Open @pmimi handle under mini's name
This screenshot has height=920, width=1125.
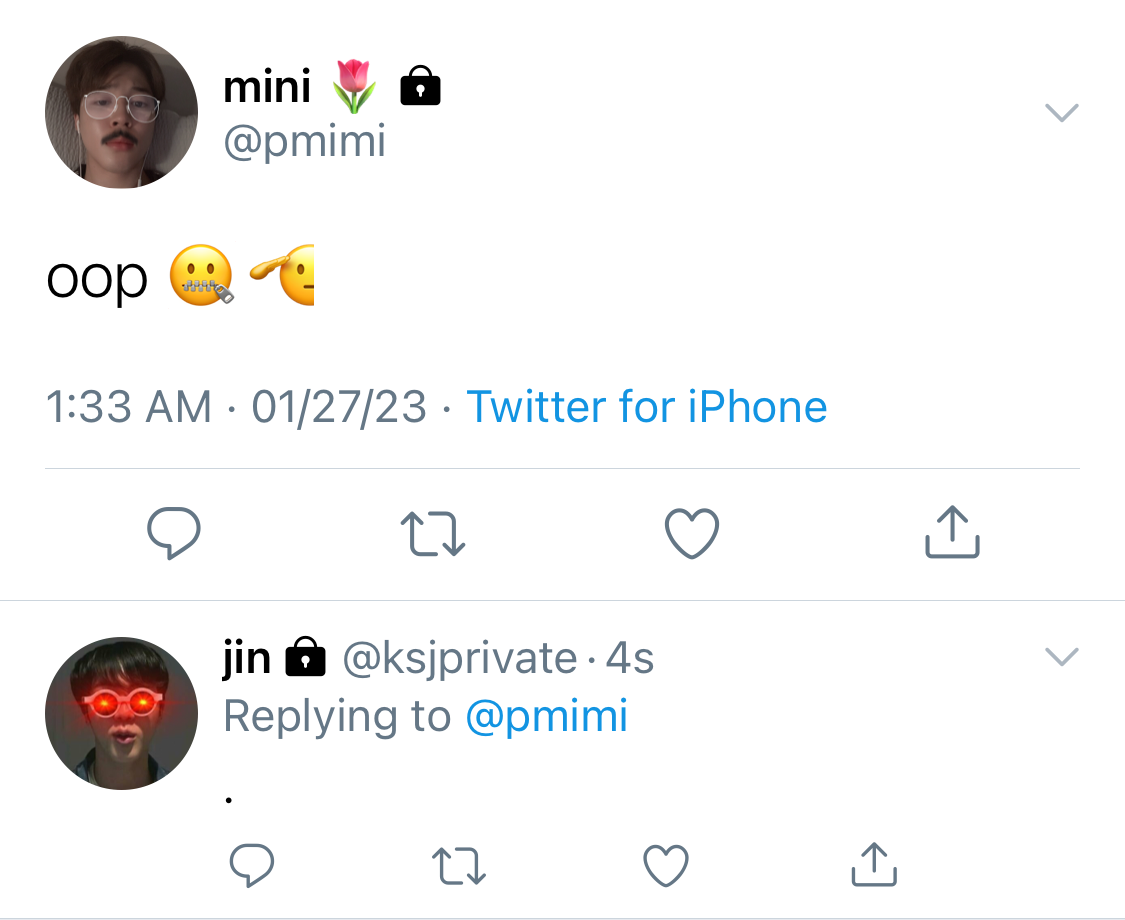304,141
